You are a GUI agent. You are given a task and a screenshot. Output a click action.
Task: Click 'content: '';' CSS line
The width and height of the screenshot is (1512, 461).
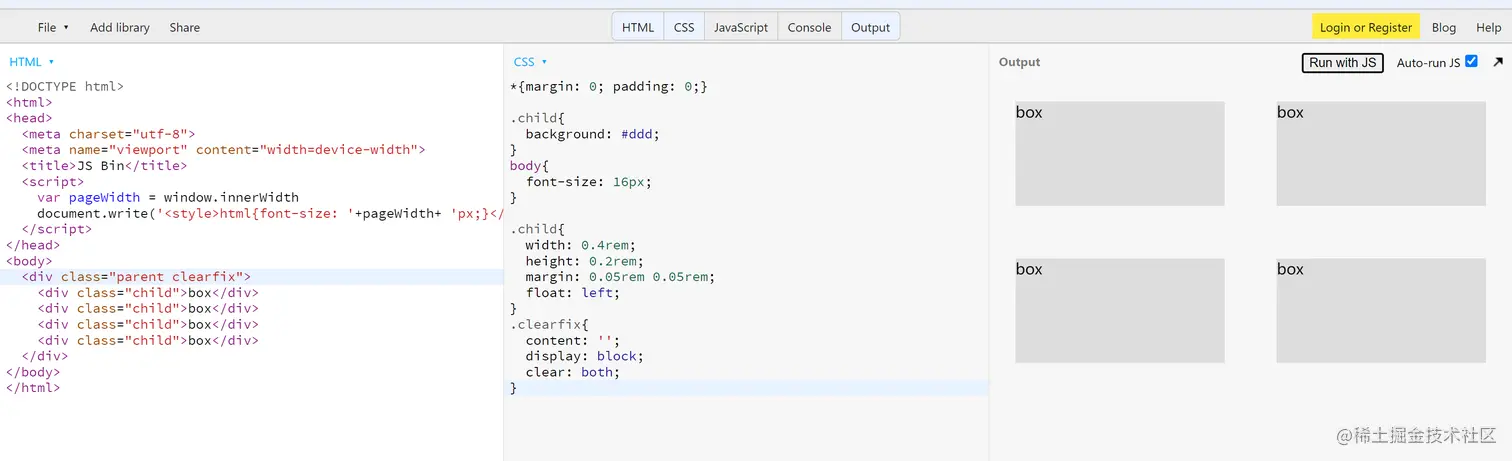point(573,340)
